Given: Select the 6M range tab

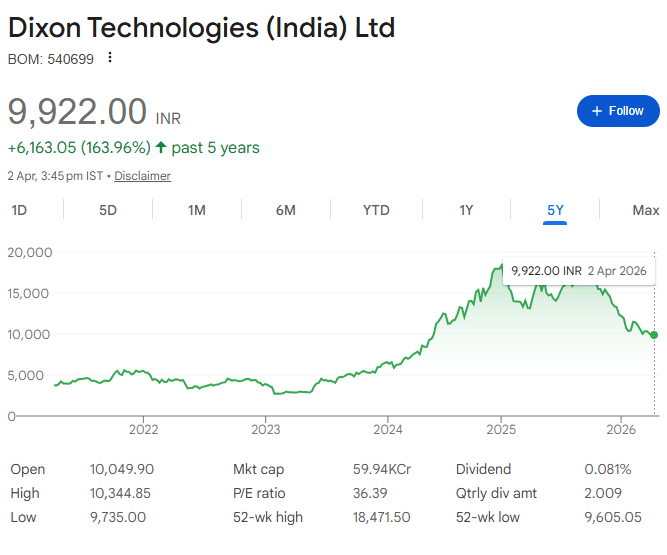Looking at the screenshot, I should pos(286,210).
